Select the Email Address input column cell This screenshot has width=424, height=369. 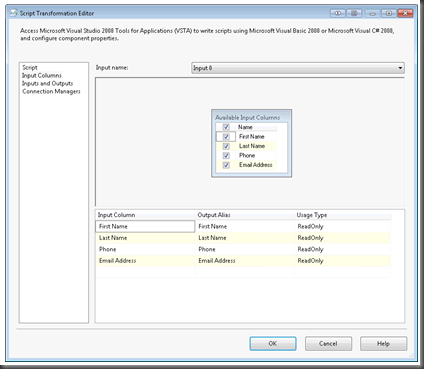click(145, 260)
